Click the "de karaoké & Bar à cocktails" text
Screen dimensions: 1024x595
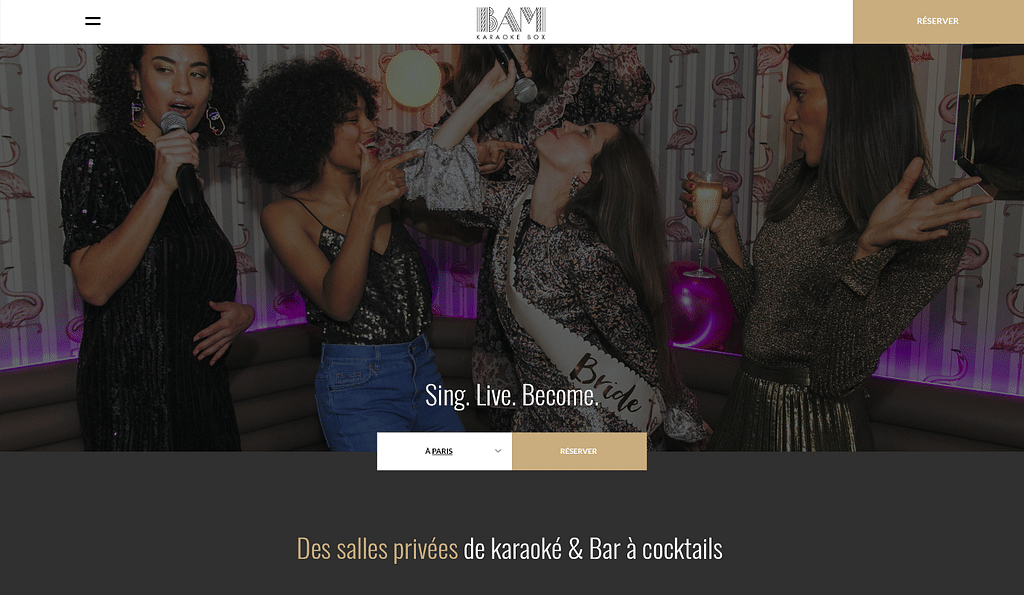point(593,549)
